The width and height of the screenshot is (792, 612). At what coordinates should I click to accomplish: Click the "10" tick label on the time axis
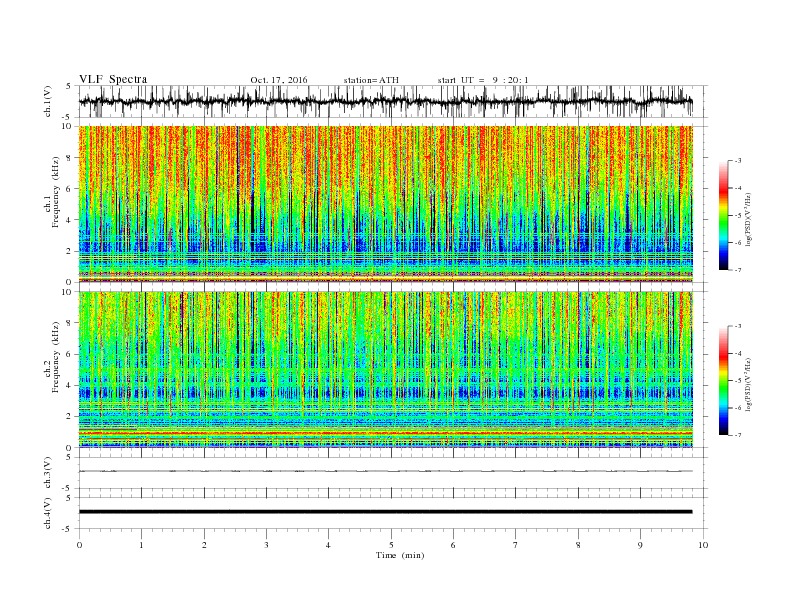pyautogui.click(x=703, y=545)
